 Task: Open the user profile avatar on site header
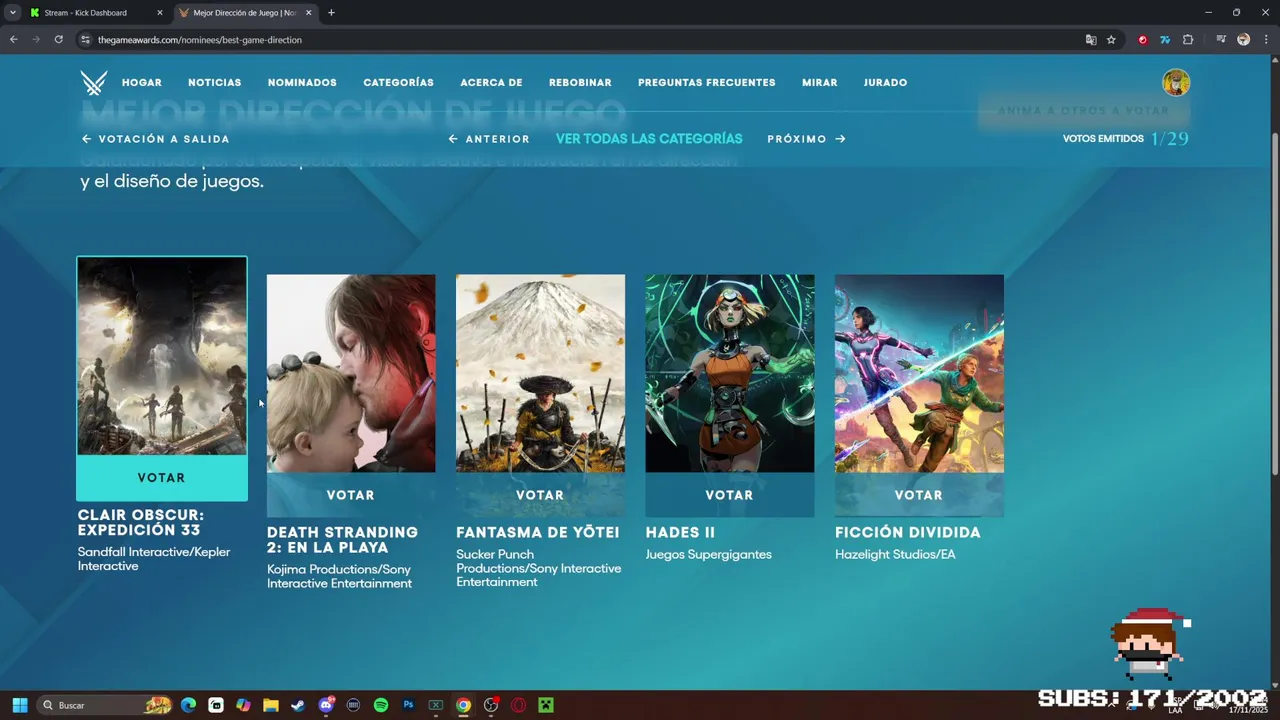[x=1176, y=82]
